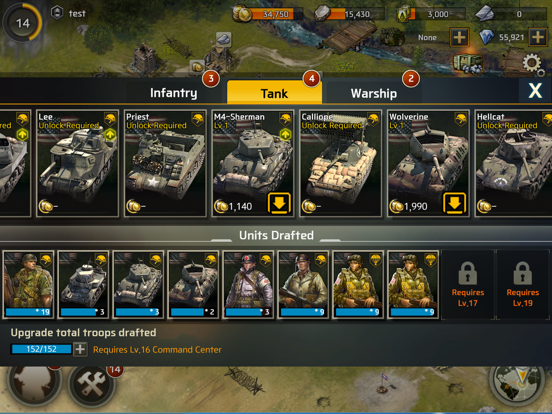The width and height of the screenshot is (552, 414).
Task: Select the medic unit in Units Drafted
Action: click(249, 284)
